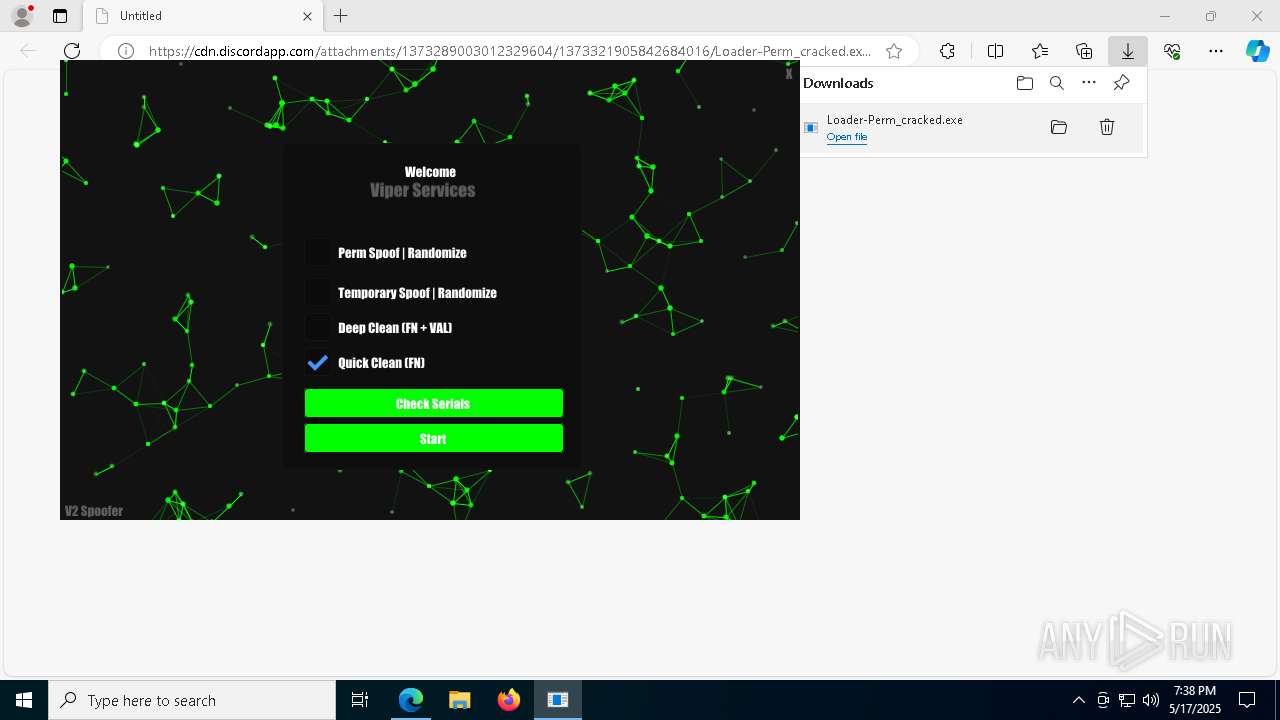Click the address bar URL field

[510, 51]
